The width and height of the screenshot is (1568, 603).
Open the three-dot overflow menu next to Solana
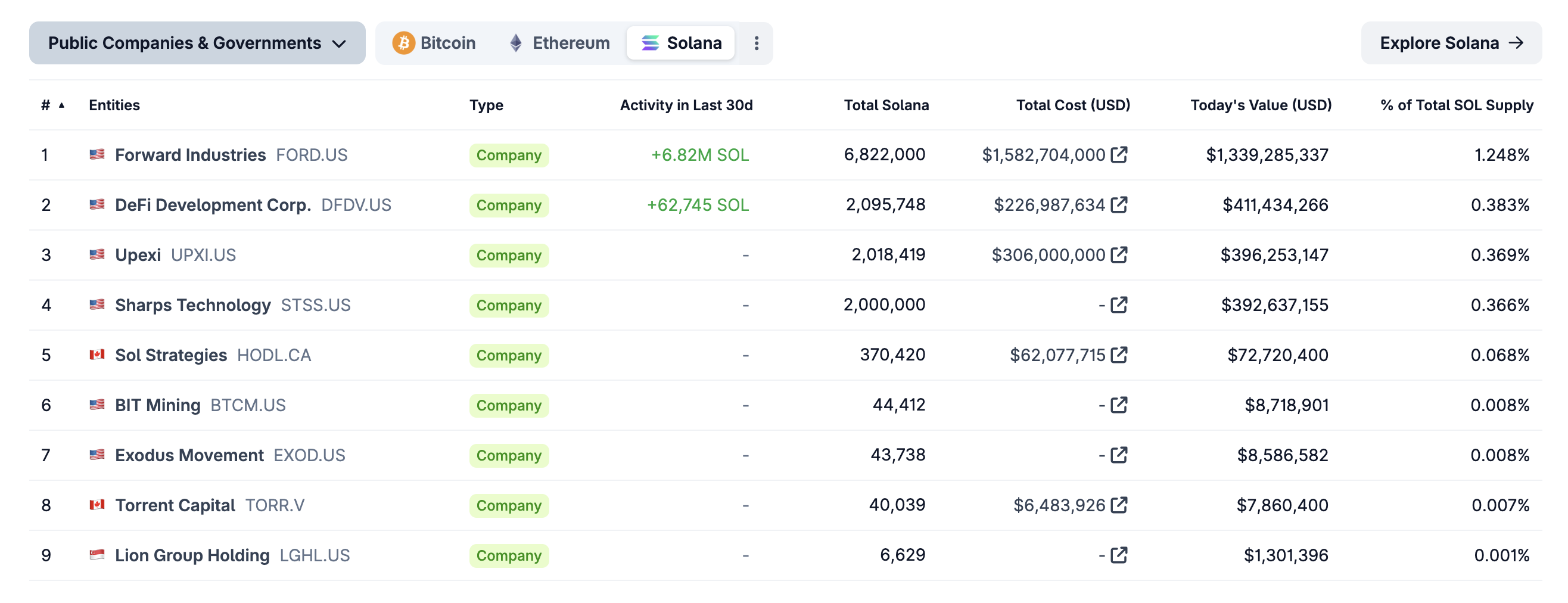click(756, 43)
